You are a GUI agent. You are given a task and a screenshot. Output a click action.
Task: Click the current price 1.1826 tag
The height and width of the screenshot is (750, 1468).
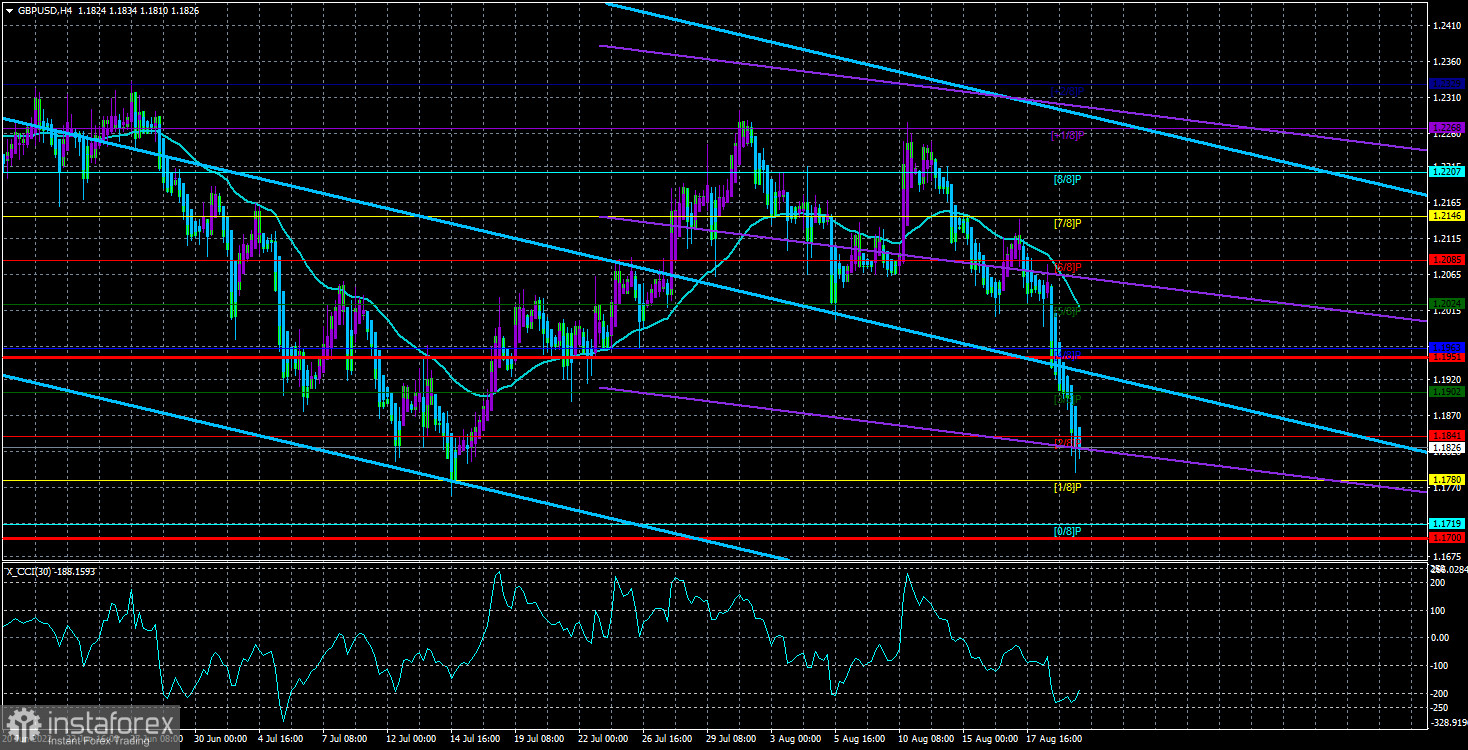1448,448
